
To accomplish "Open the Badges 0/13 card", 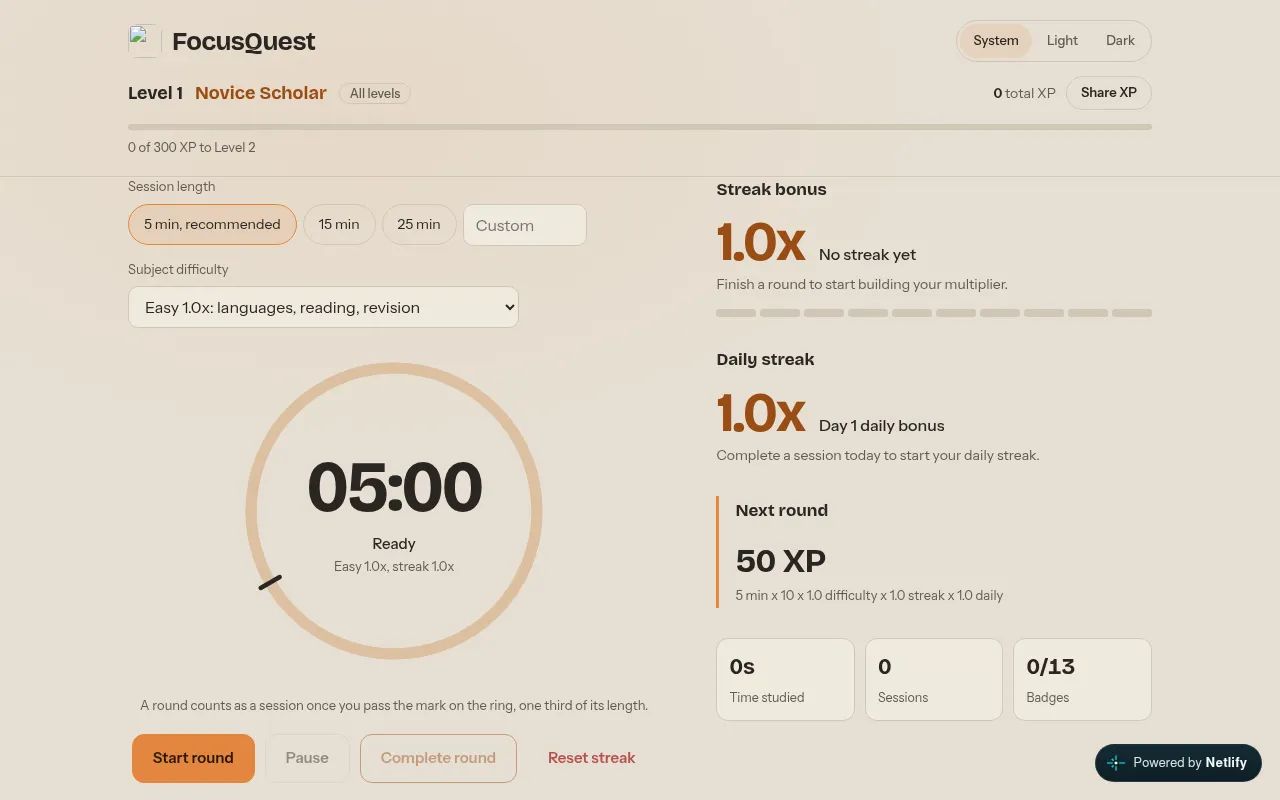I will 1082,680.
